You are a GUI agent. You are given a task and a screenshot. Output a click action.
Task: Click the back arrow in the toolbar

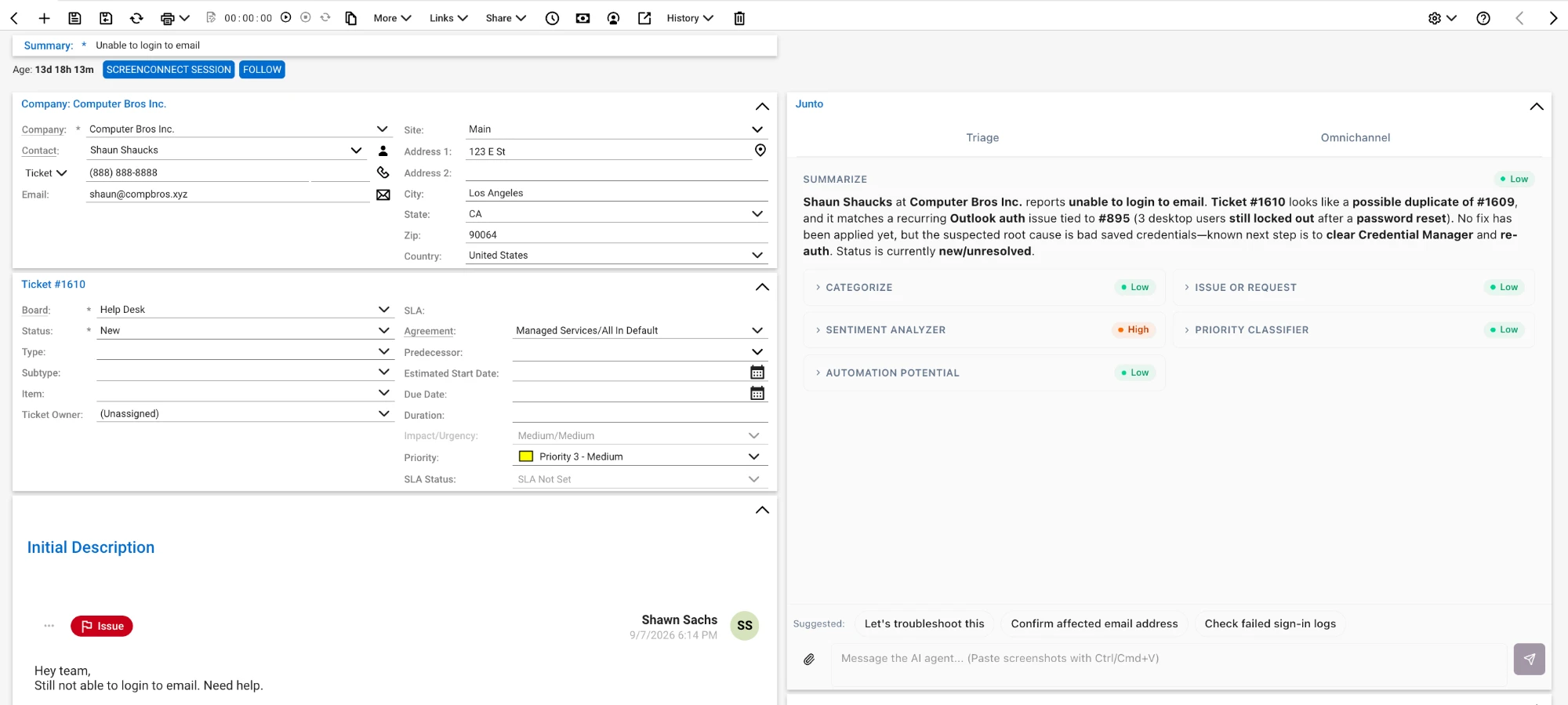click(x=14, y=18)
